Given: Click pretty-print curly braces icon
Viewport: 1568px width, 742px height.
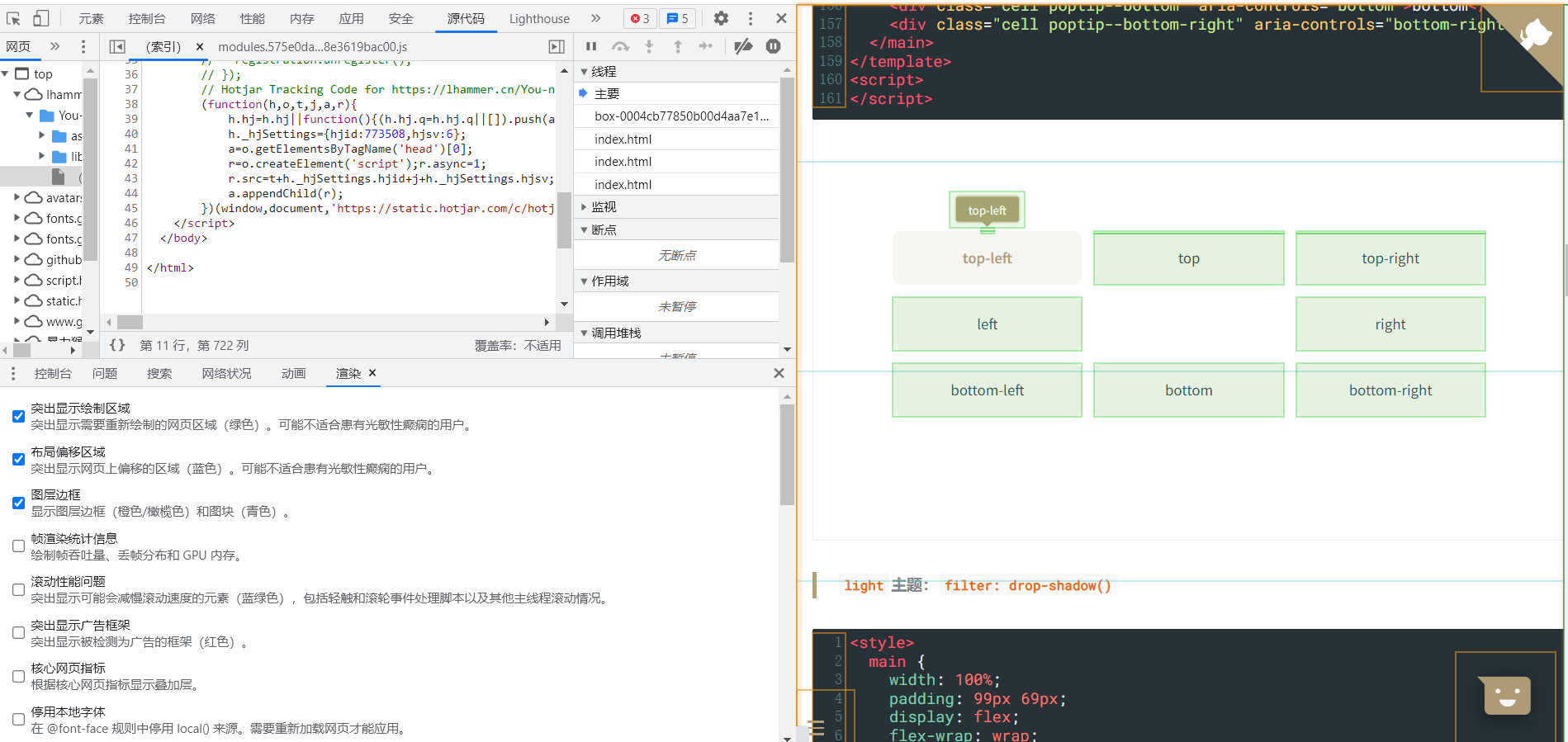Looking at the screenshot, I should (x=117, y=345).
